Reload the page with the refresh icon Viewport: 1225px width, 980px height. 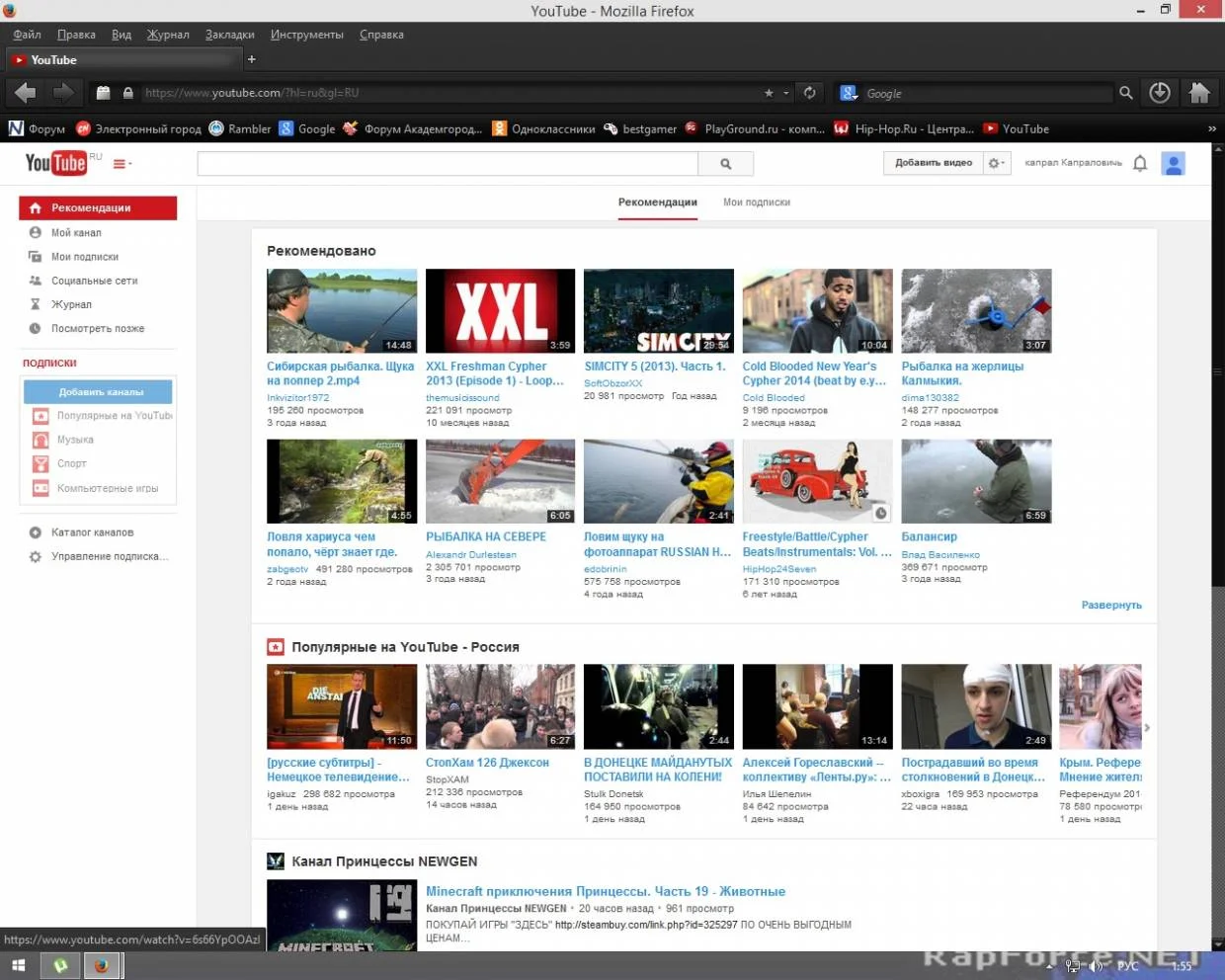[810, 93]
